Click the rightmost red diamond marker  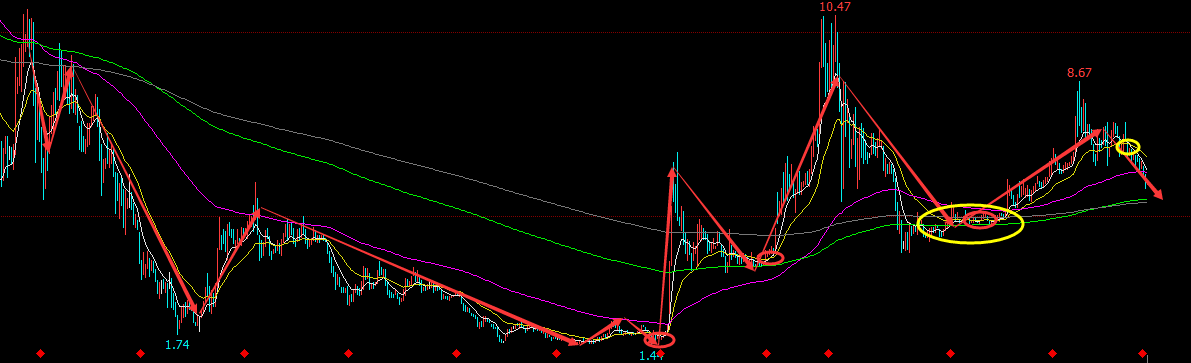tap(1142, 353)
